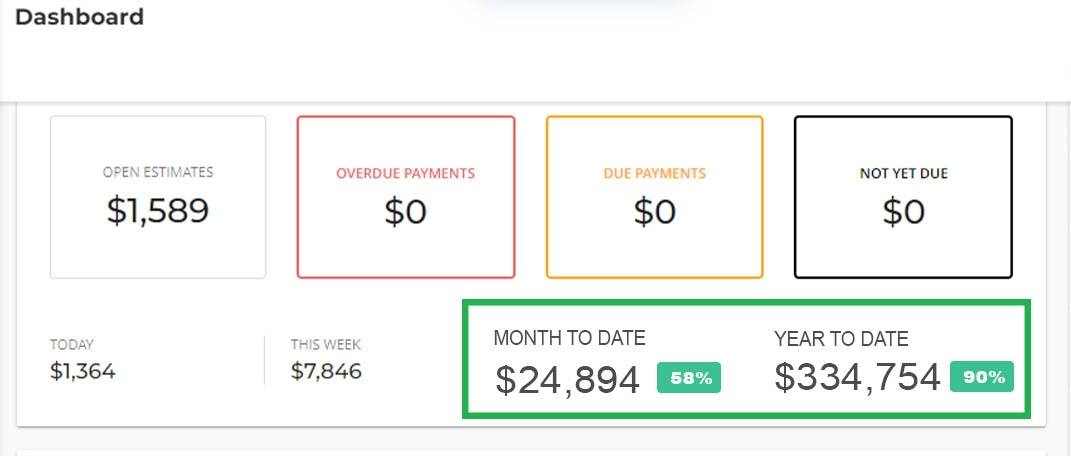Select the Due Payments orange label
The image size is (1071, 456).
click(654, 173)
